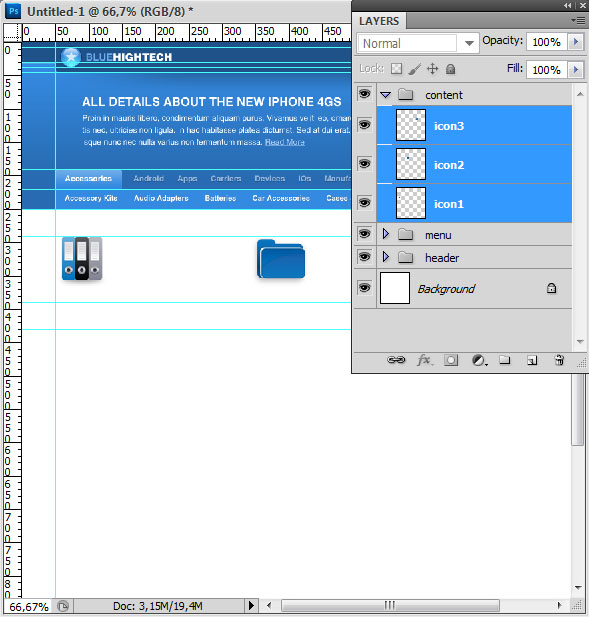Click the Layers panel scroll up arrow
The image size is (589, 617).
(x=580, y=94)
